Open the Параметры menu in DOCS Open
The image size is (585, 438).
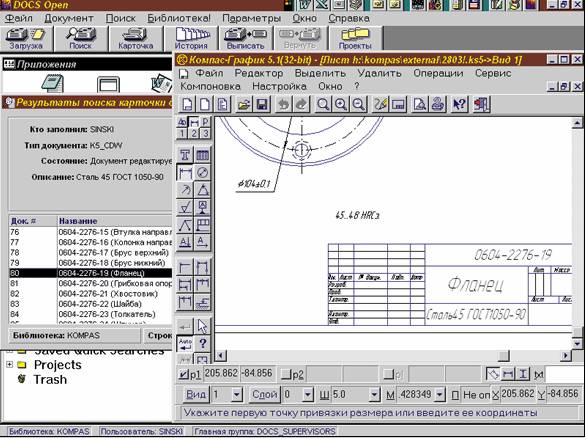pyautogui.click(x=251, y=18)
